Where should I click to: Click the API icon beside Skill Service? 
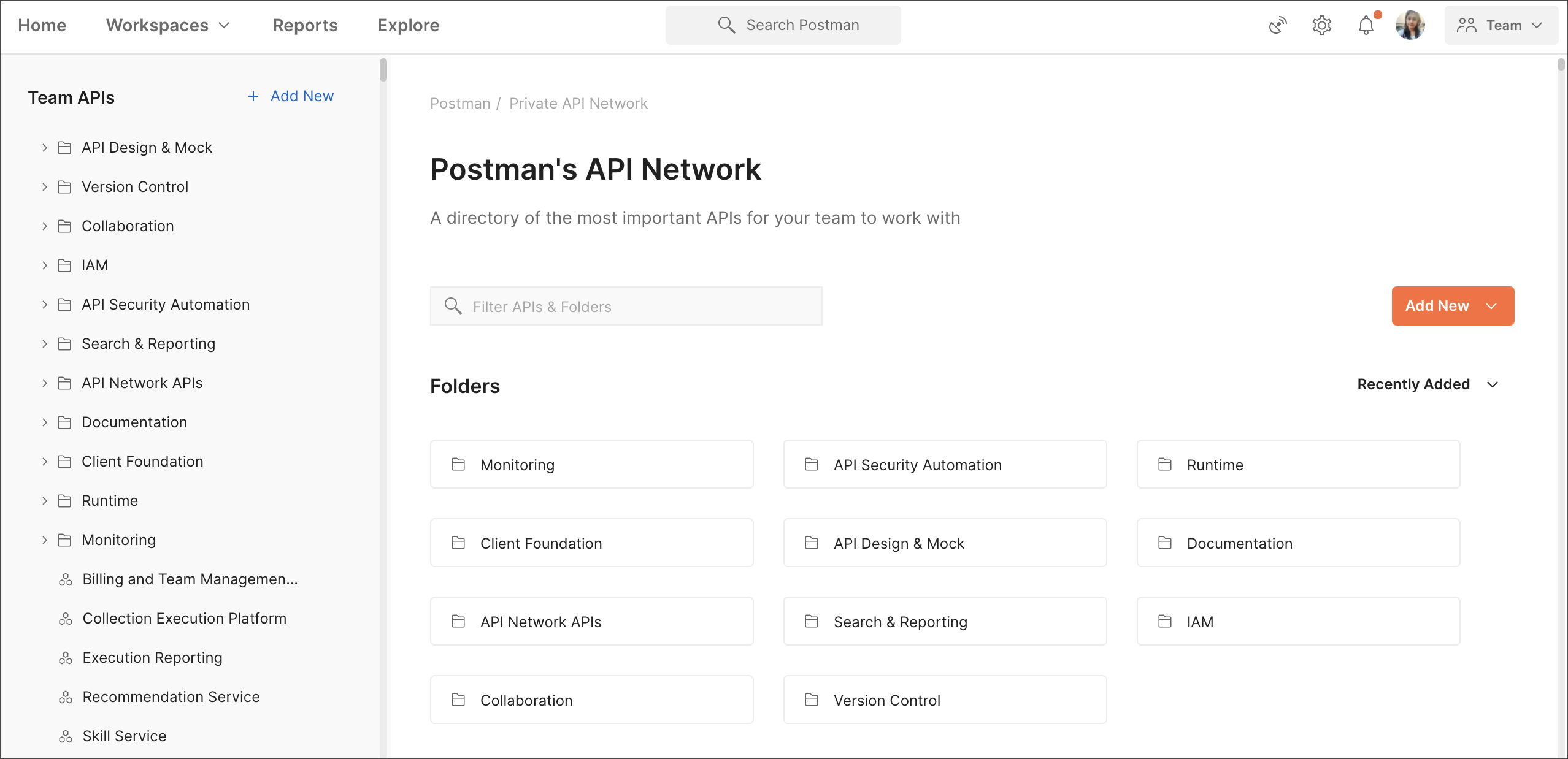66,736
